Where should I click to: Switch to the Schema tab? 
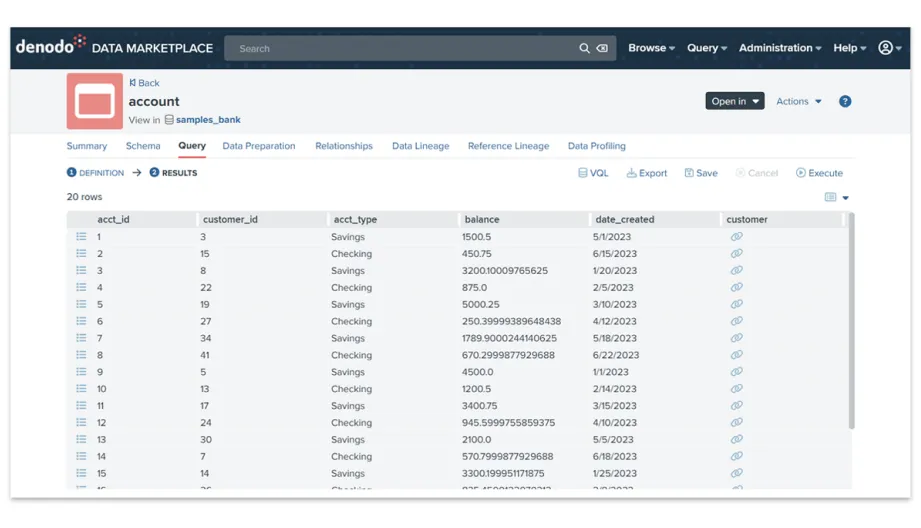click(143, 146)
